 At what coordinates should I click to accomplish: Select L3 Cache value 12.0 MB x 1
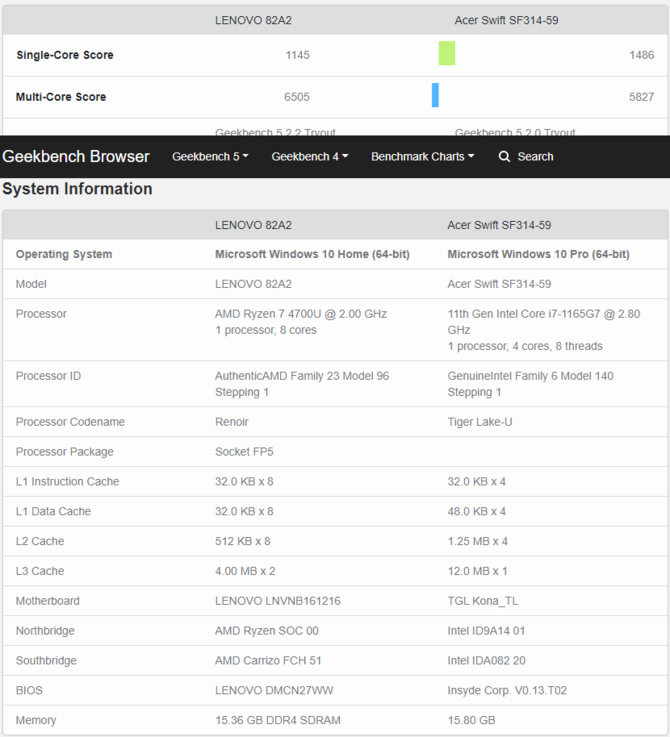[x=477, y=571]
